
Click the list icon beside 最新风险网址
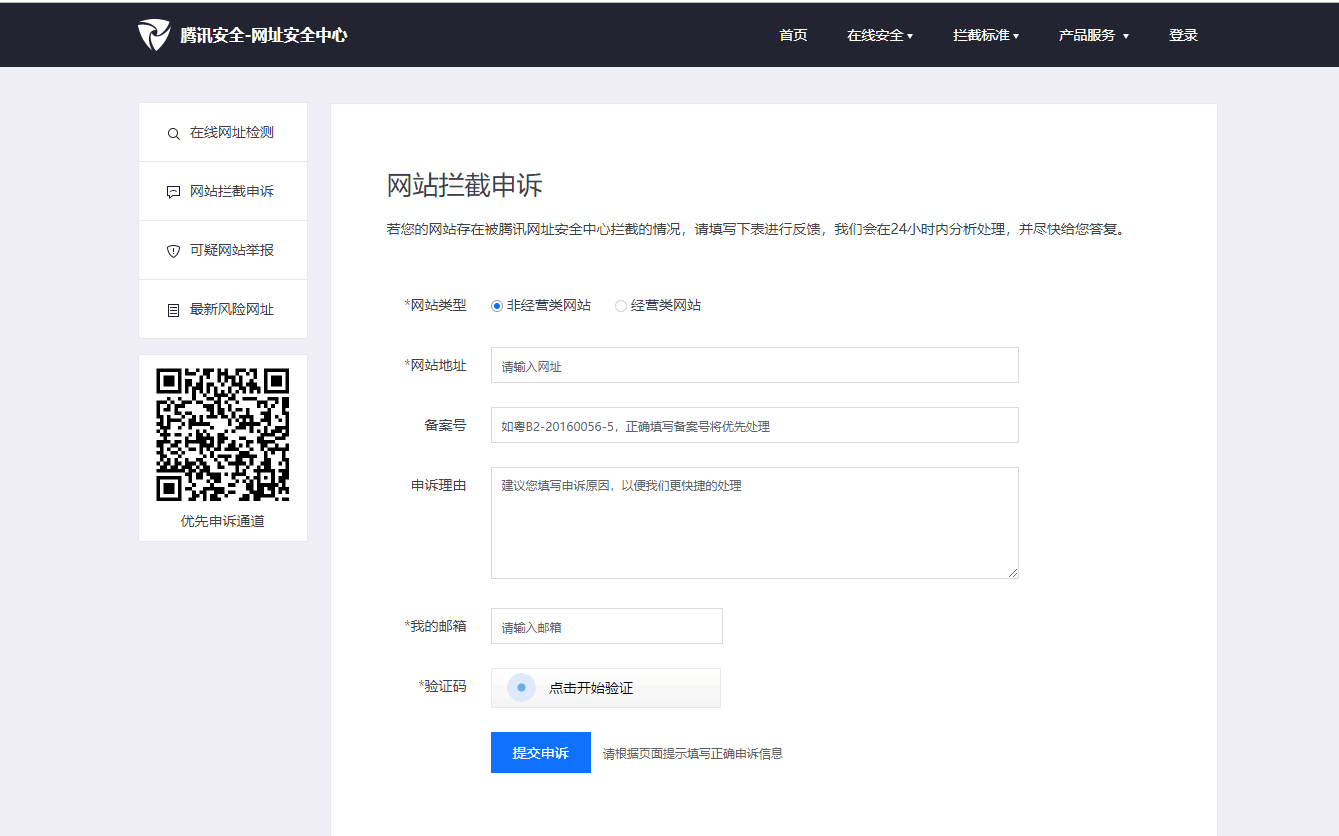174,310
